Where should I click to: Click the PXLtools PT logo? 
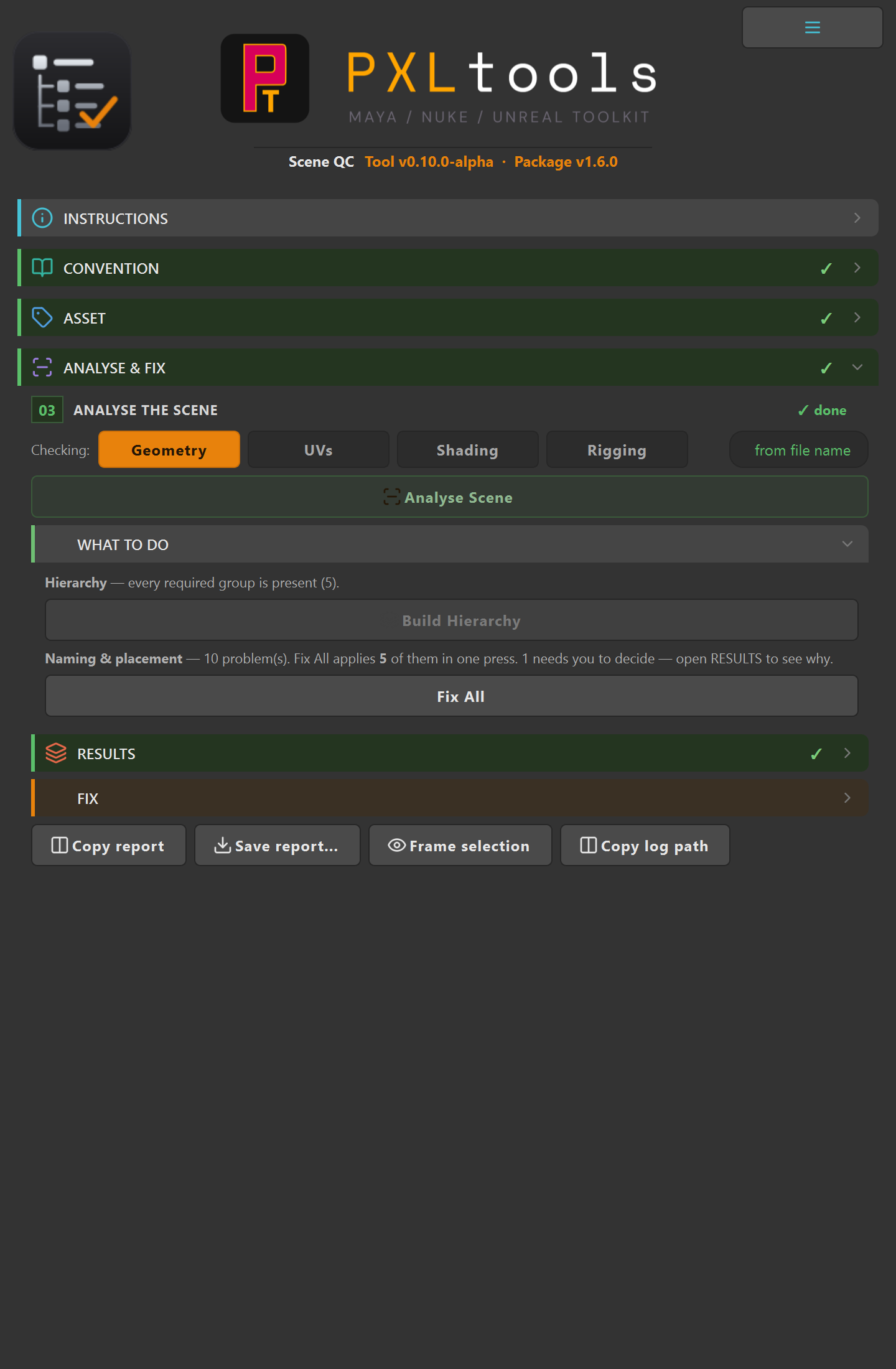(265, 78)
